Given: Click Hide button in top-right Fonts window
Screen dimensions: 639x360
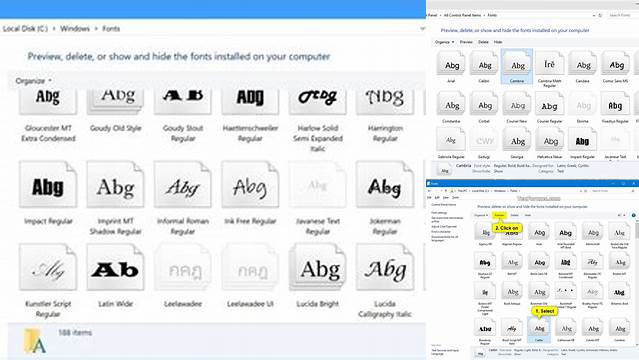Looking at the screenshot, I should click(498, 42).
